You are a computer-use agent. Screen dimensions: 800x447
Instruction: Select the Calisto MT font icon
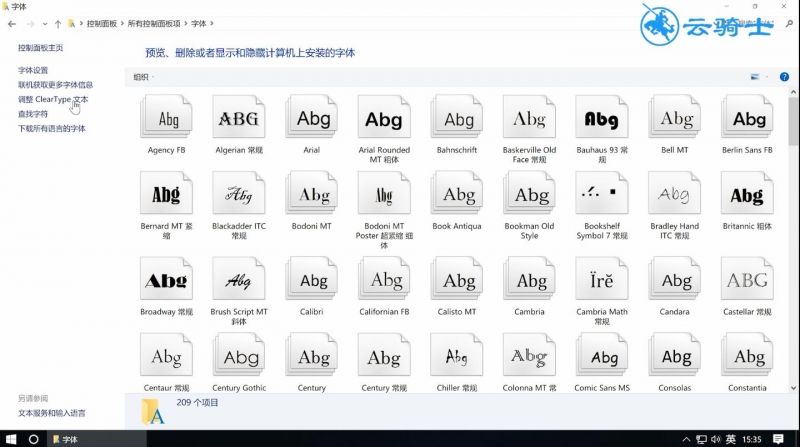pyautogui.click(x=457, y=279)
